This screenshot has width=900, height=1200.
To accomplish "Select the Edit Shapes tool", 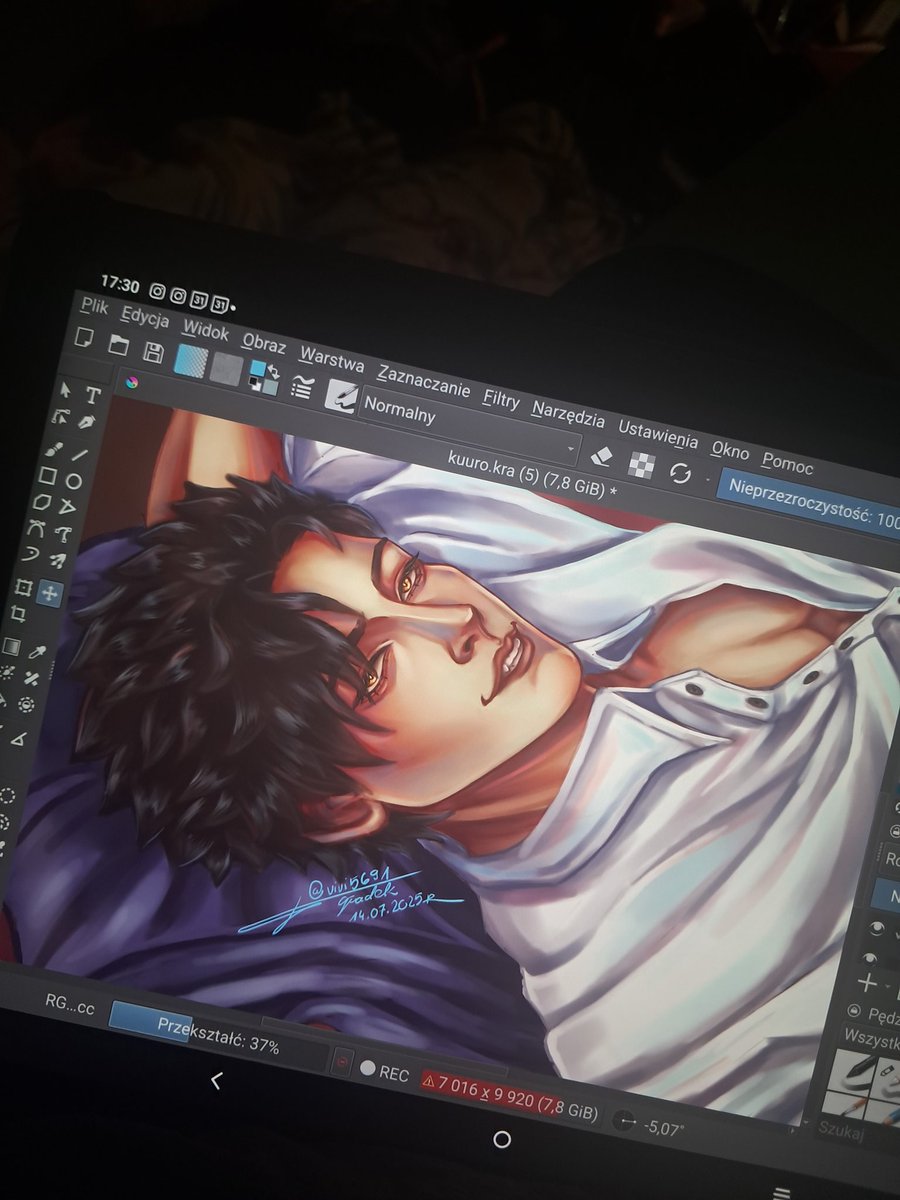I will click(61, 417).
